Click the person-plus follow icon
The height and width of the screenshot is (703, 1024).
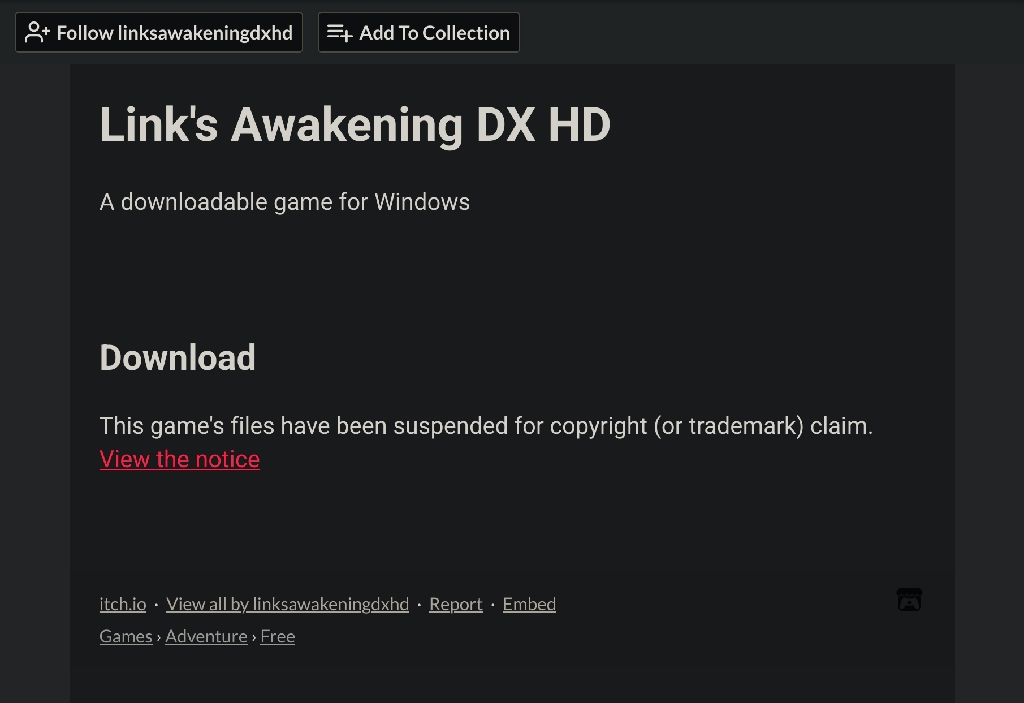(37, 32)
